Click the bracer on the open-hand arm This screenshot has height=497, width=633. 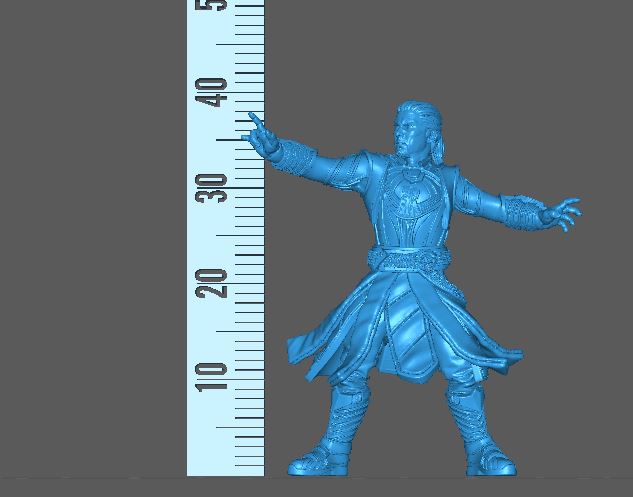[x=520, y=210]
